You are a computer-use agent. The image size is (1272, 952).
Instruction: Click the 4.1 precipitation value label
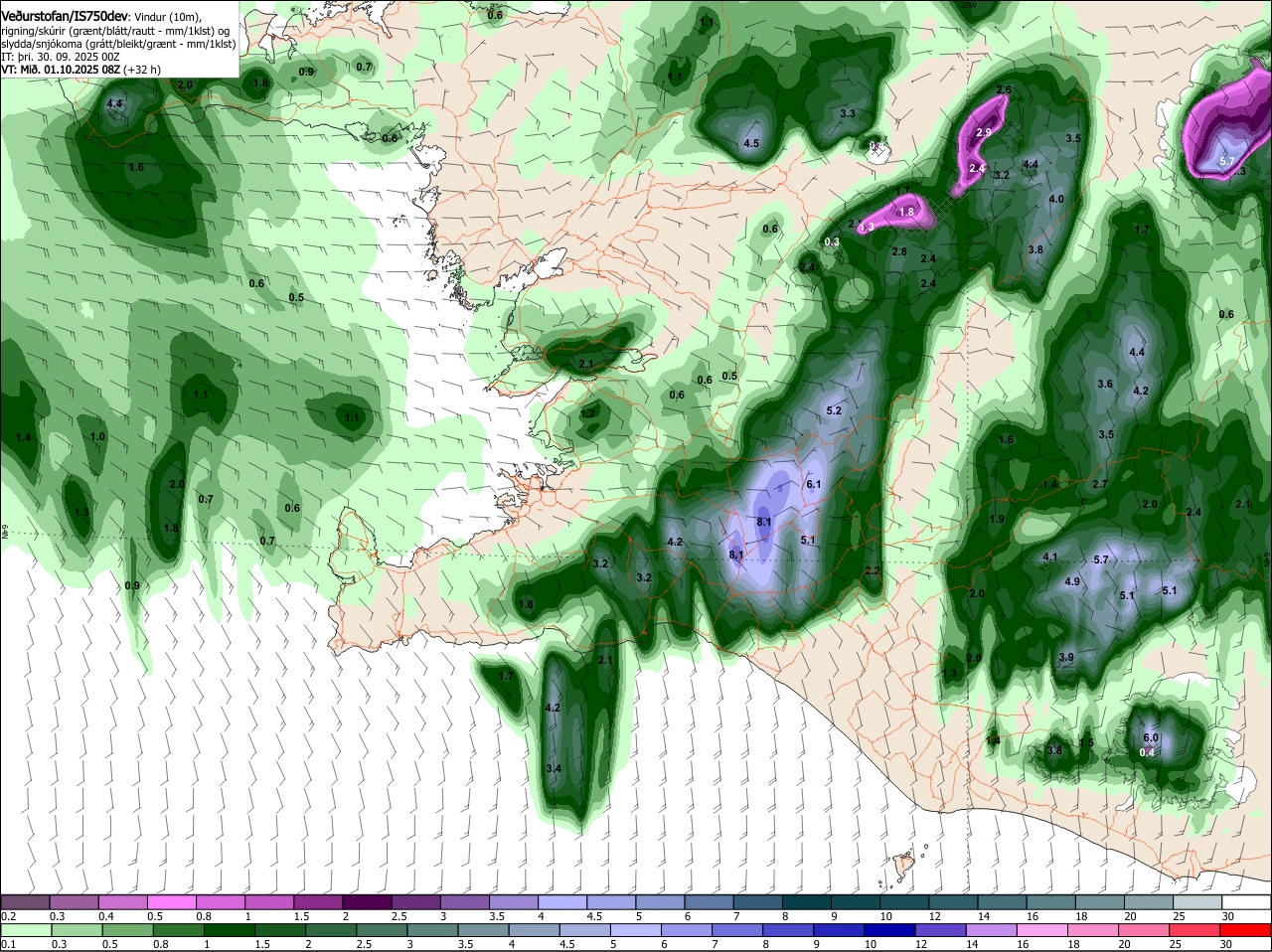tap(1050, 556)
